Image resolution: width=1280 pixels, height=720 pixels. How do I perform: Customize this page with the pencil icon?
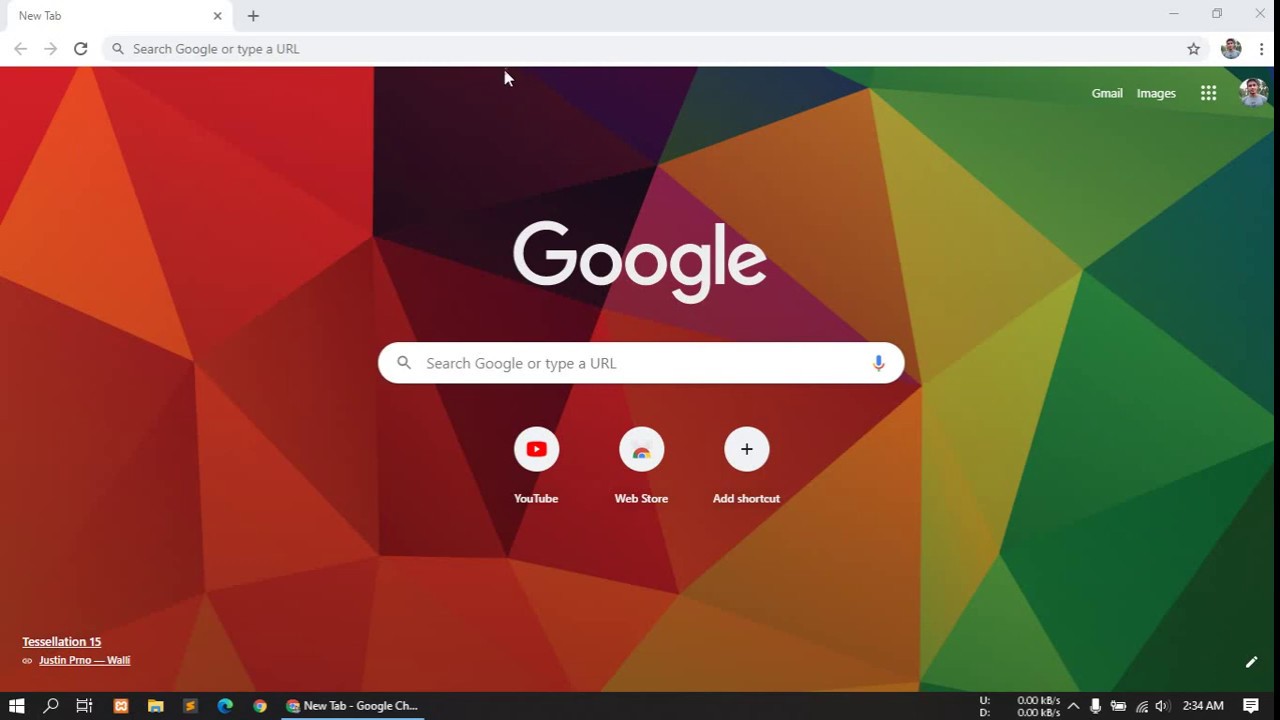pos(1251,662)
